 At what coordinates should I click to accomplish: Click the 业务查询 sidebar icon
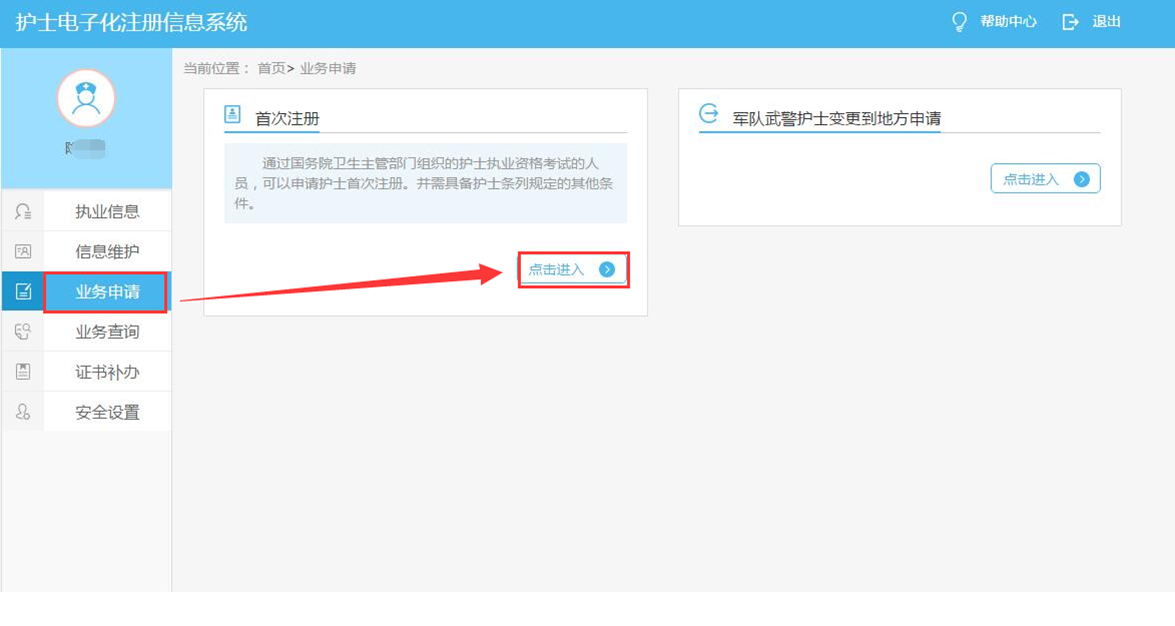click(x=23, y=332)
